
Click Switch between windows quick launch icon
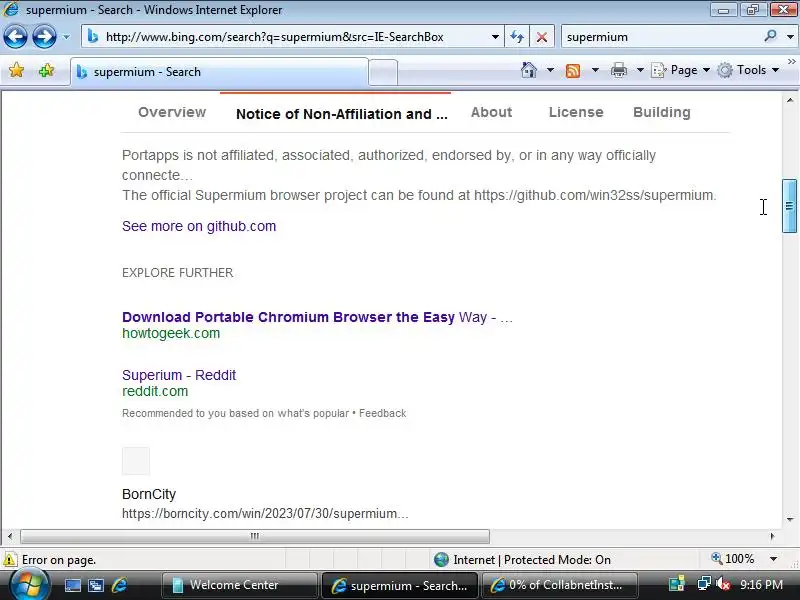pyautogui.click(x=96, y=585)
